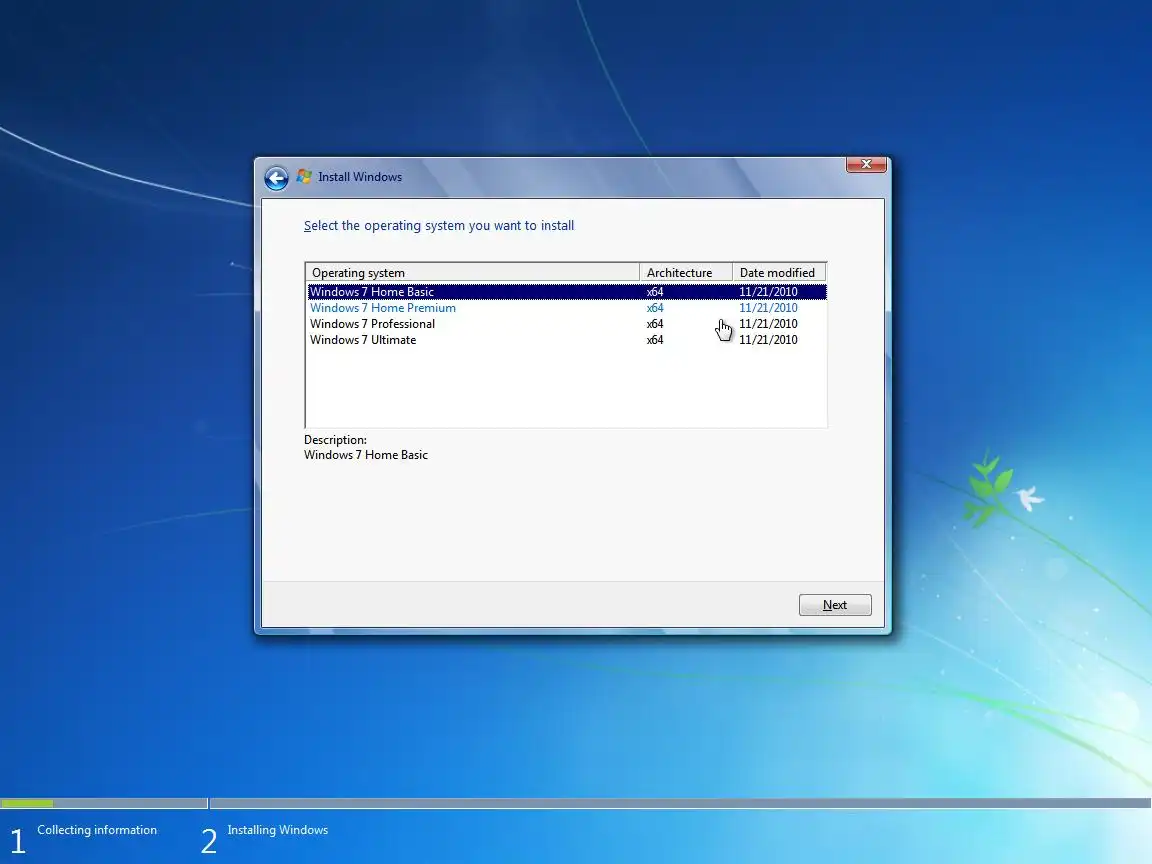
Task: Click x64 in the Professional row
Action: tap(655, 324)
